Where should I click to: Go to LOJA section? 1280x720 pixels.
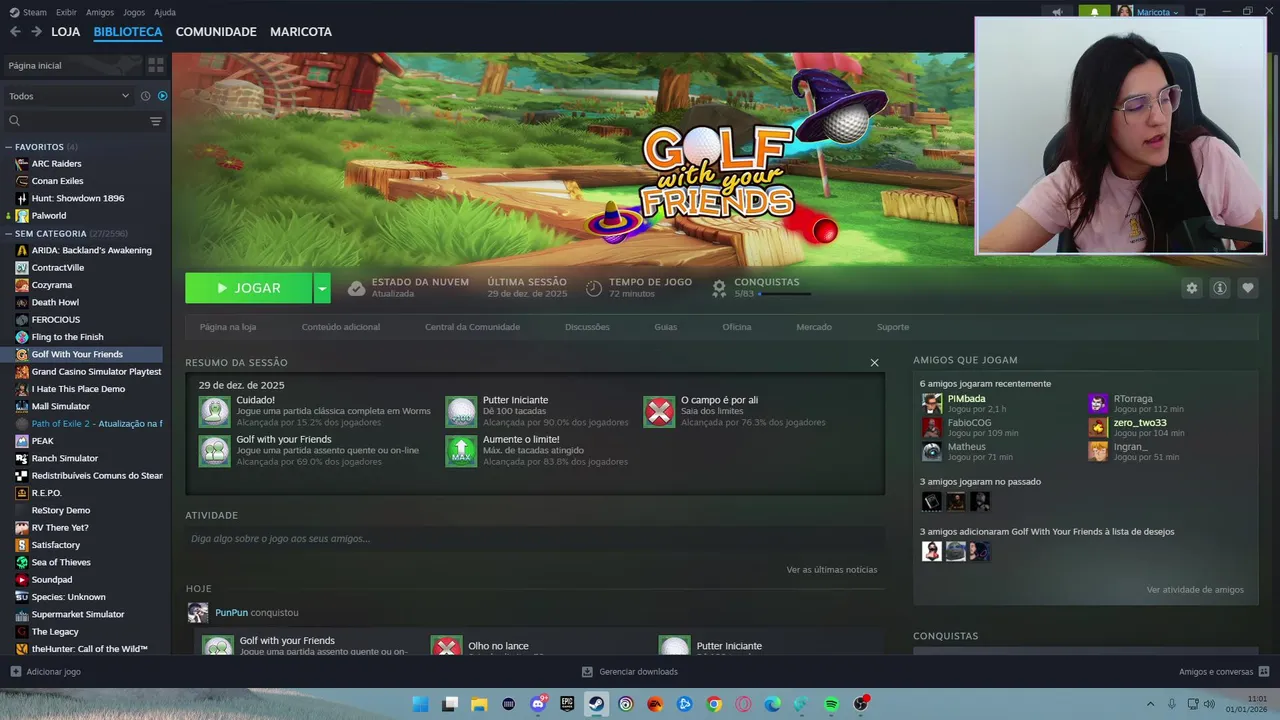[66, 32]
